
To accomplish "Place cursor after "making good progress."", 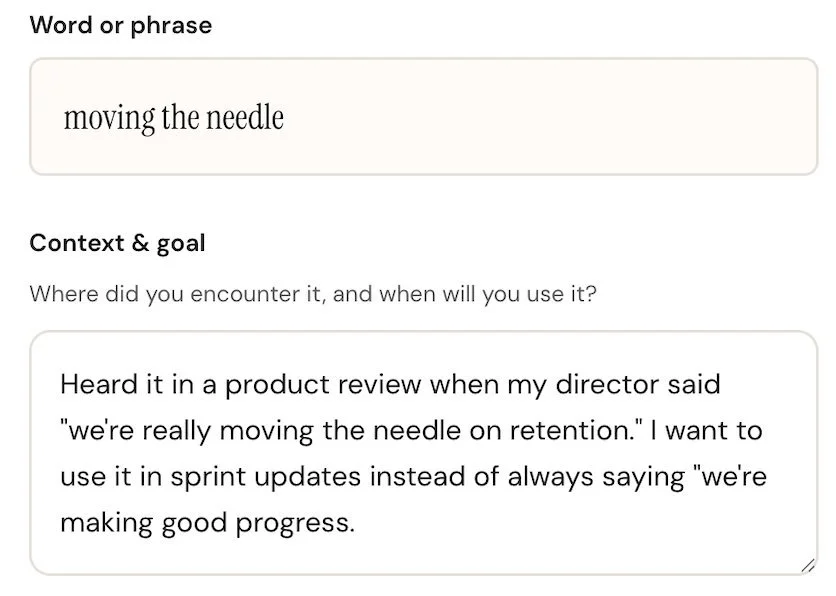I will (x=356, y=523).
